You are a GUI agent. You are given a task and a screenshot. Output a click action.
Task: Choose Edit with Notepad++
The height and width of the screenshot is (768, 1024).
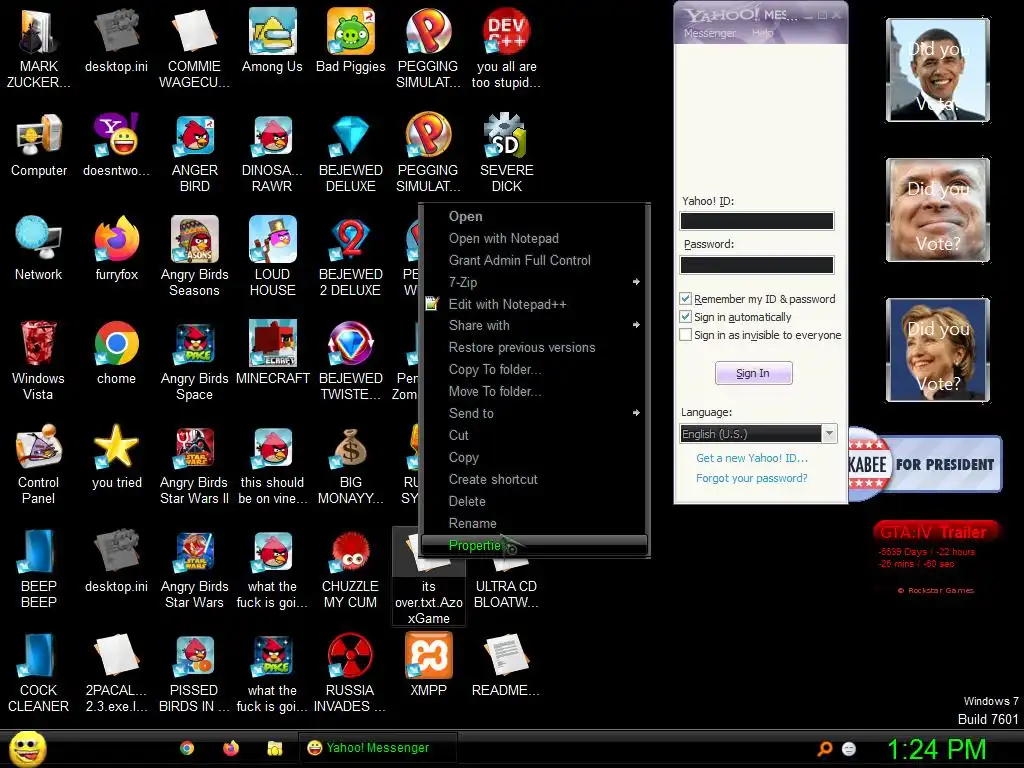click(535, 304)
